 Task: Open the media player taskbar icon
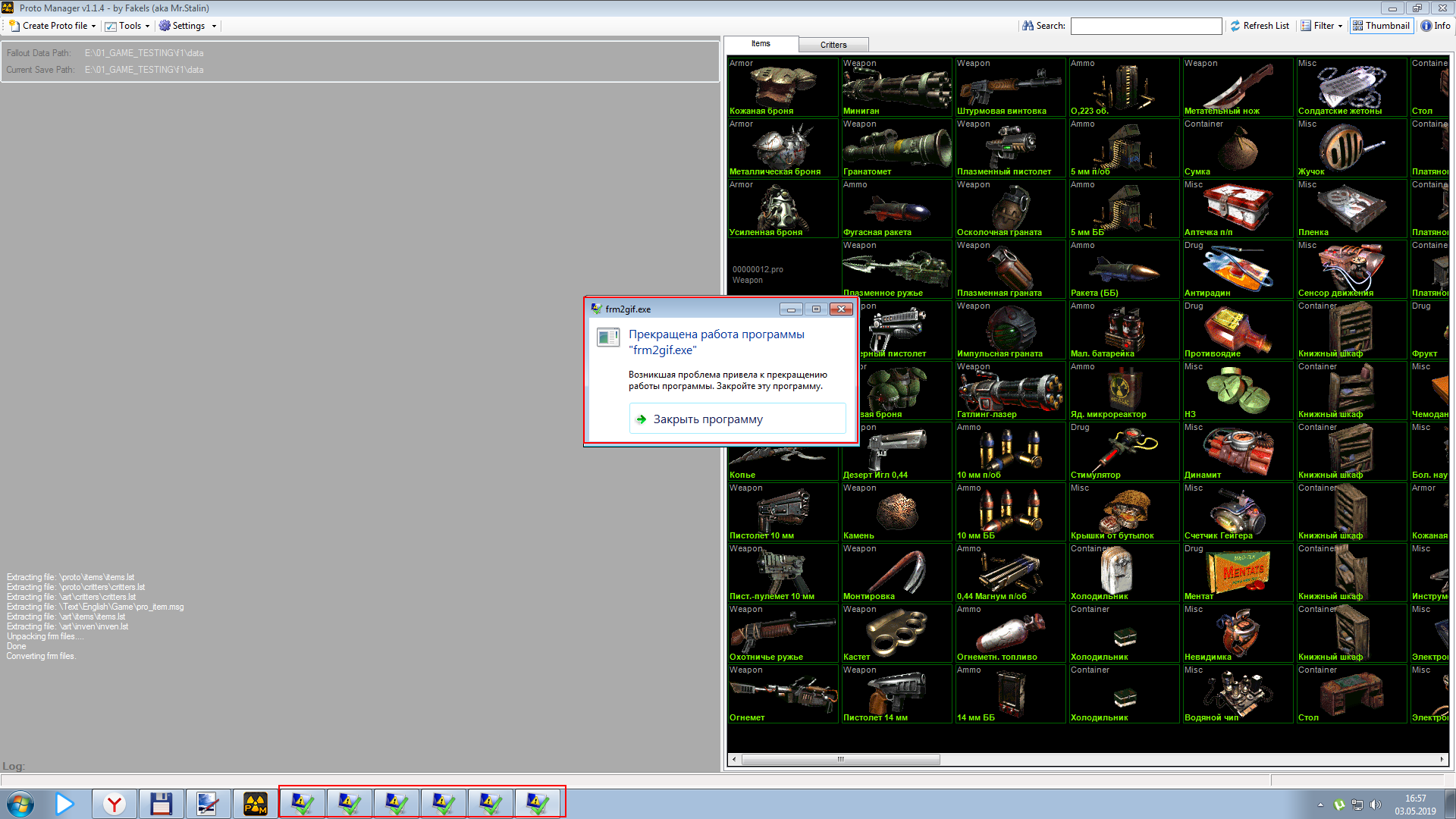tap(65, 804)
